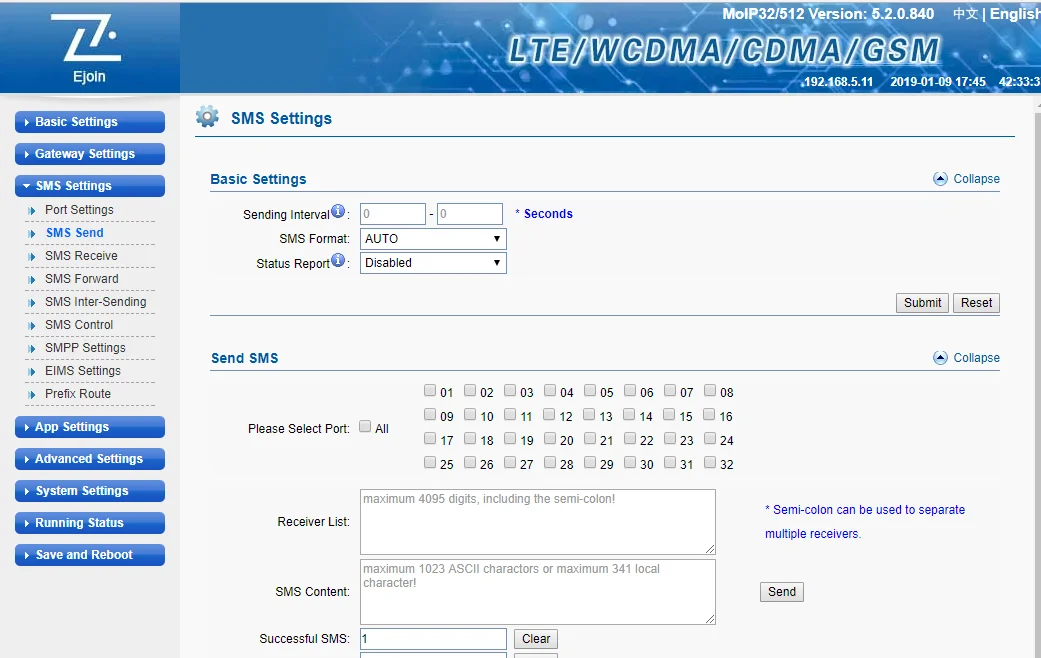Image resolution: width=1041 pixels, height=658 pixels.
Task: Expand the App Settings menu
Action: (90, 427)
